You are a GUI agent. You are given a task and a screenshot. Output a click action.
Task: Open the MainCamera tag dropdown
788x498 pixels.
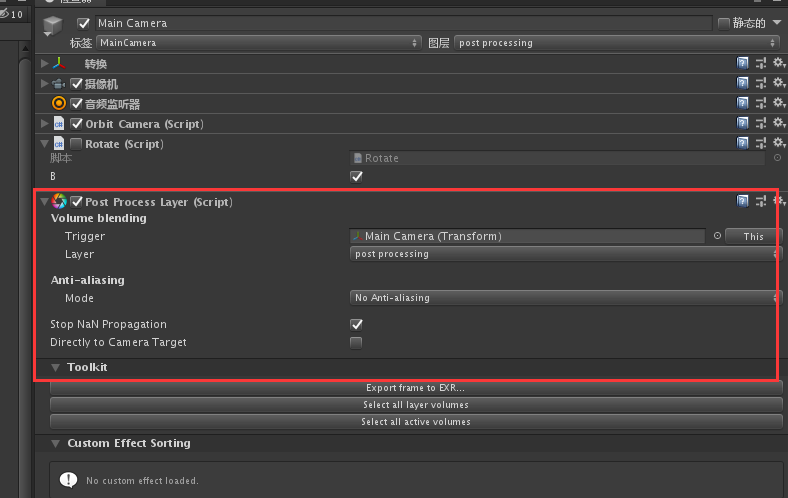(258, 43)
